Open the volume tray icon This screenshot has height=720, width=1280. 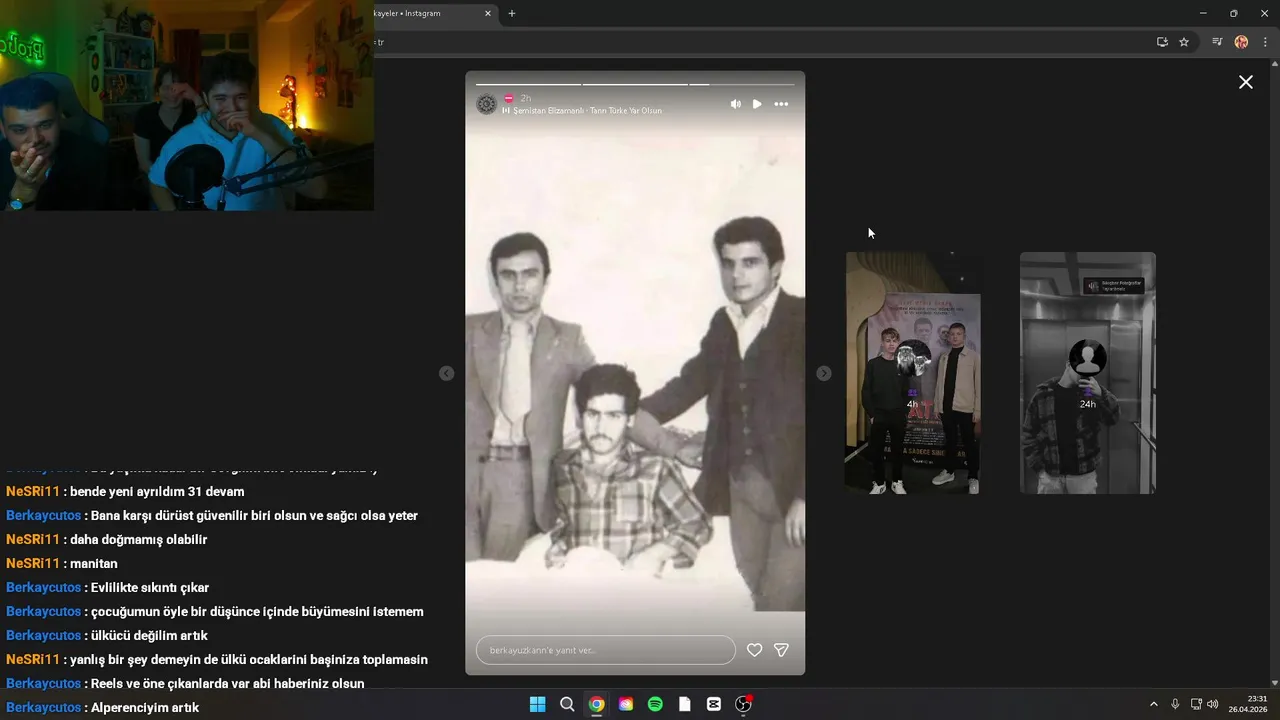click(x=1213, y=704)
